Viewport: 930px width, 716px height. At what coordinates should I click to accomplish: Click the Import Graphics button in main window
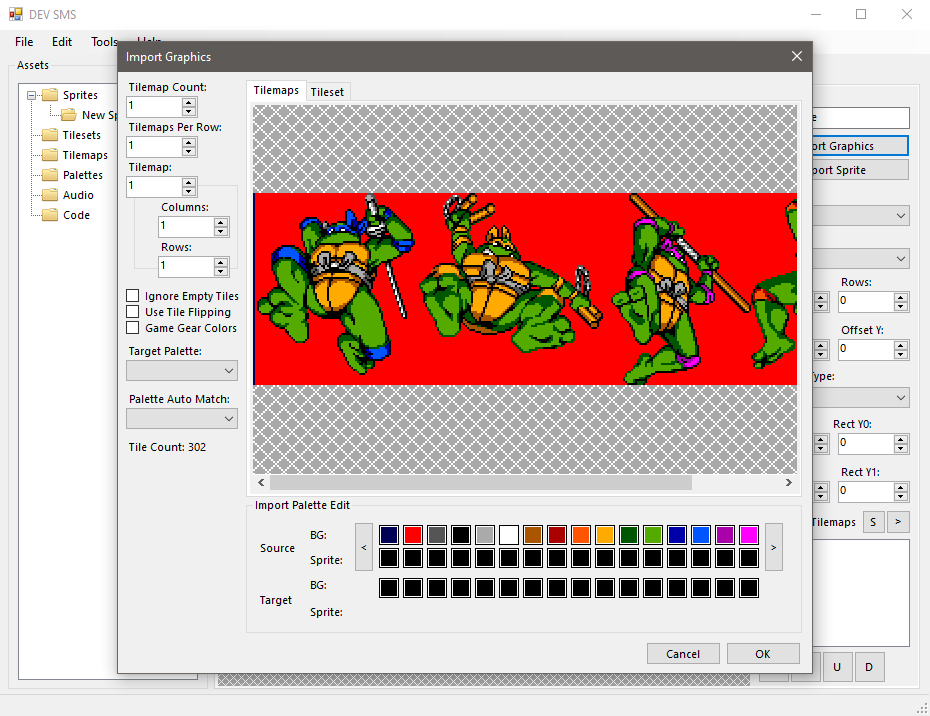click(x=861, y=146)
